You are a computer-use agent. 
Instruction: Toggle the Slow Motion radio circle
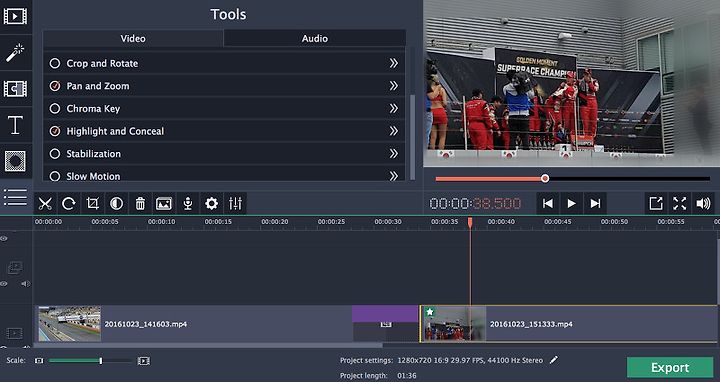55,176
